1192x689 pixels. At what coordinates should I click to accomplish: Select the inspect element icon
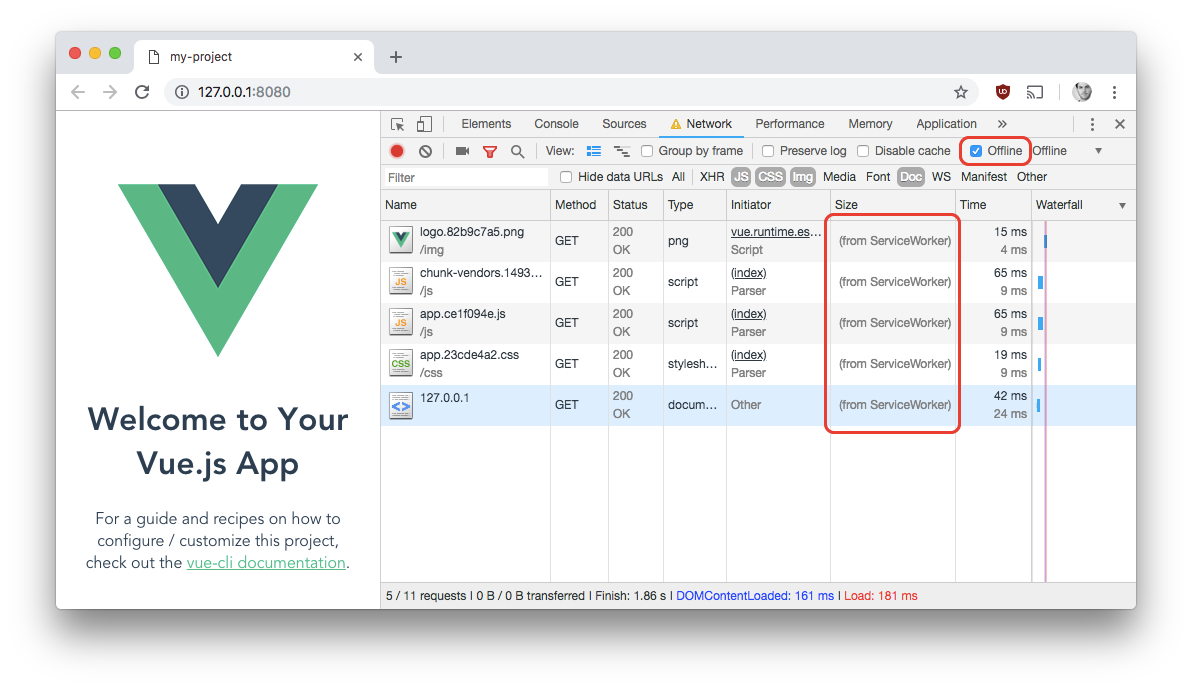pos(397,123)
